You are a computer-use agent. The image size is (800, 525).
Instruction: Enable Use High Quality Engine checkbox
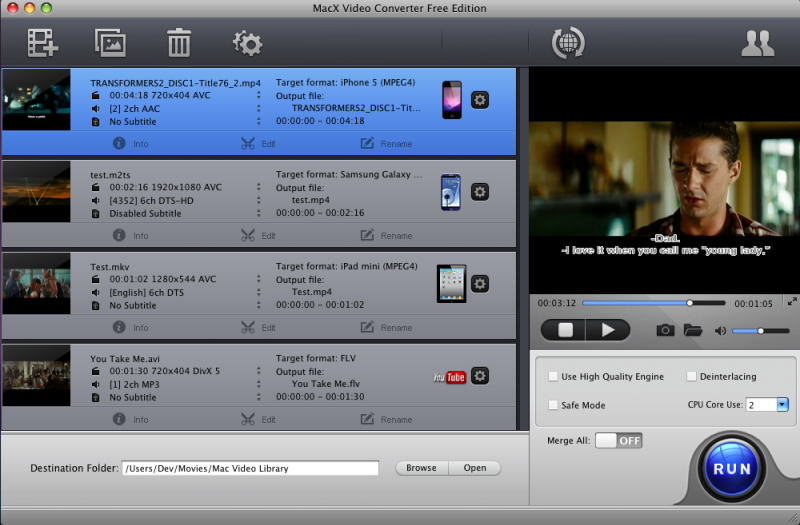pyautogui.click(x=553, y=377)
